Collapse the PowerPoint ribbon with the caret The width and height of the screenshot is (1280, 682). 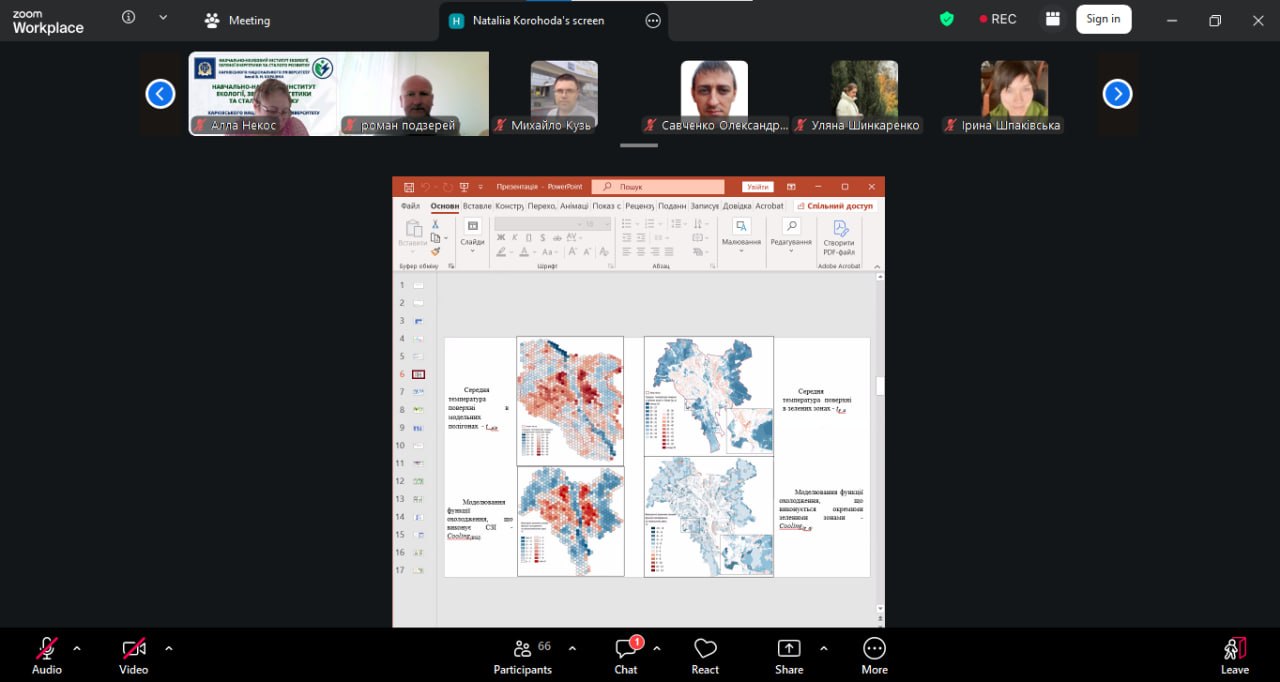(877, 266)
